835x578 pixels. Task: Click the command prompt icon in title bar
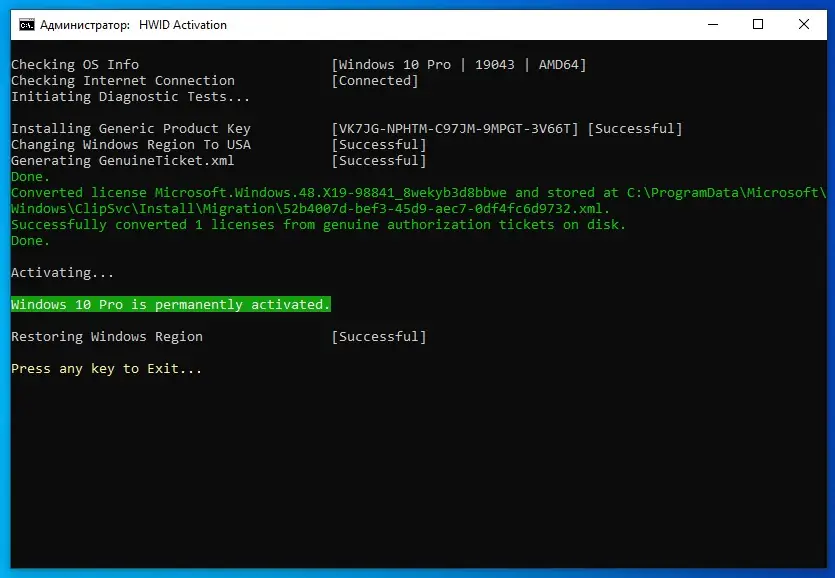point(27,25)
